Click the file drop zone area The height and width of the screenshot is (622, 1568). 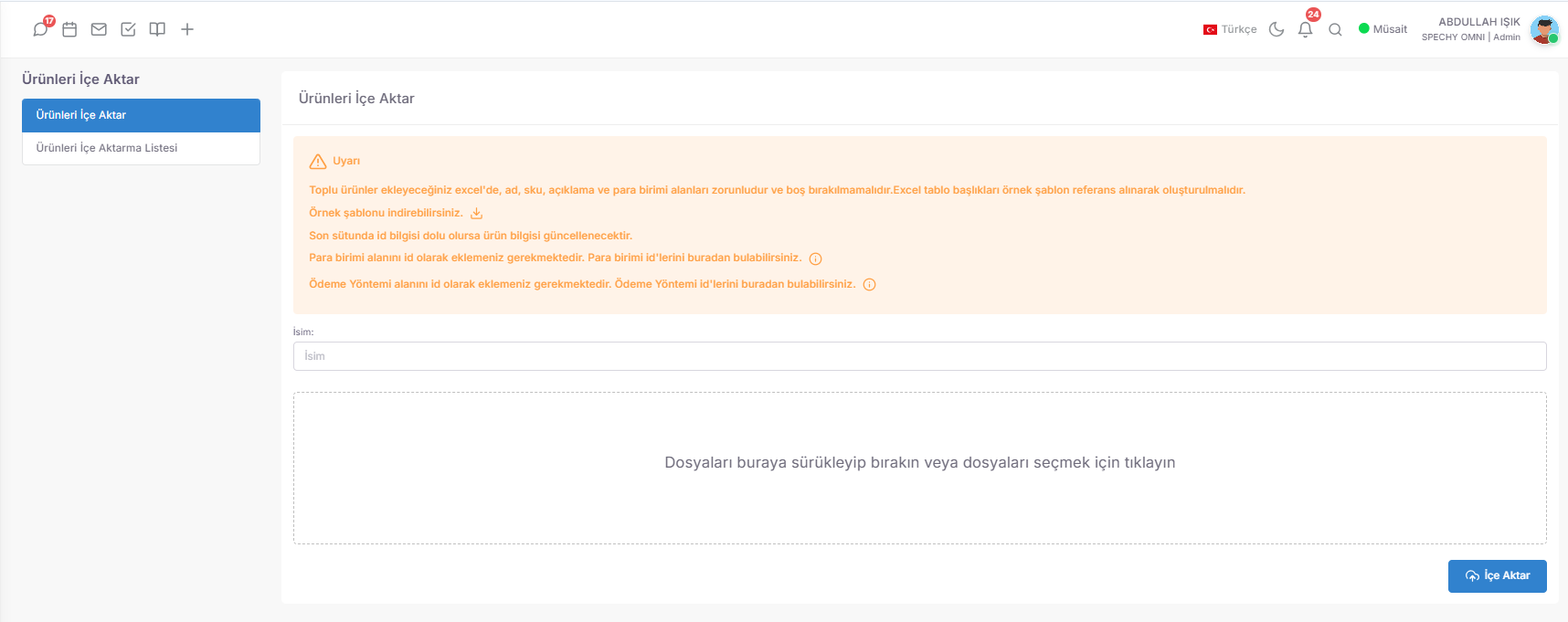(919, 469)
